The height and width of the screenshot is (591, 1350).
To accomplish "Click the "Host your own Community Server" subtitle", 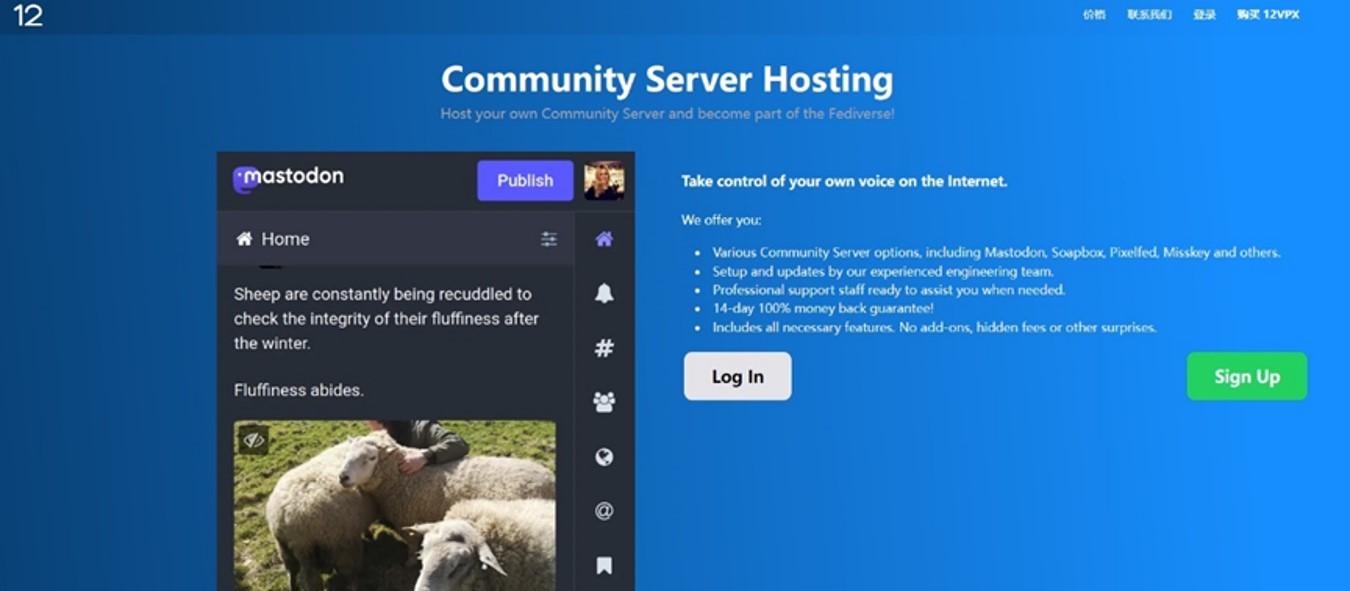I will pos(667,114).
